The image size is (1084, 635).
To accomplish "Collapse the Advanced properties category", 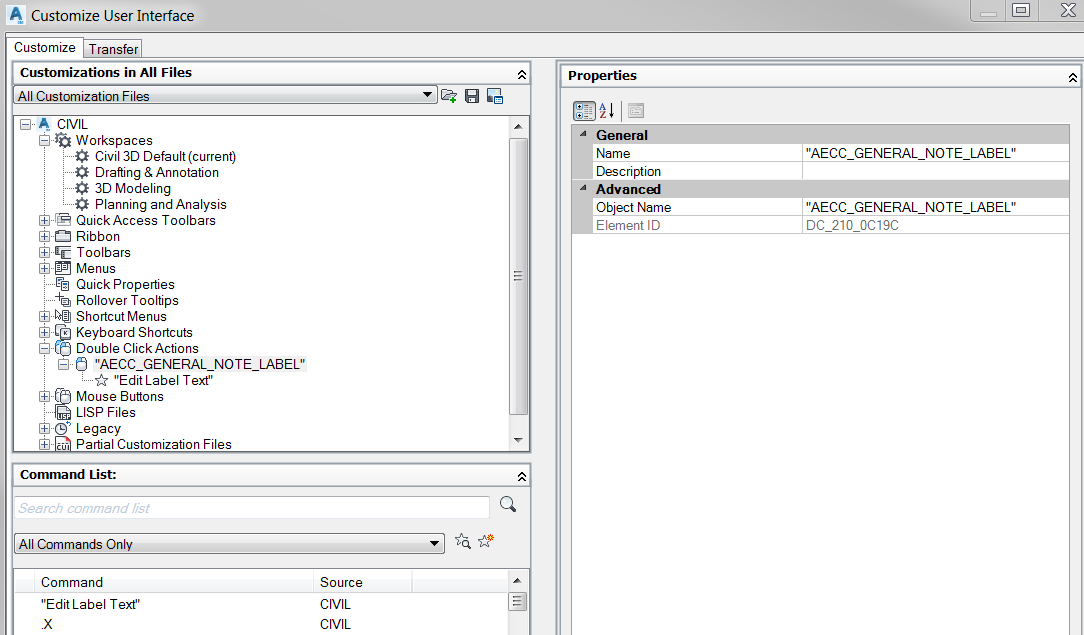I will pyautogui.click(x=583, y=188).
